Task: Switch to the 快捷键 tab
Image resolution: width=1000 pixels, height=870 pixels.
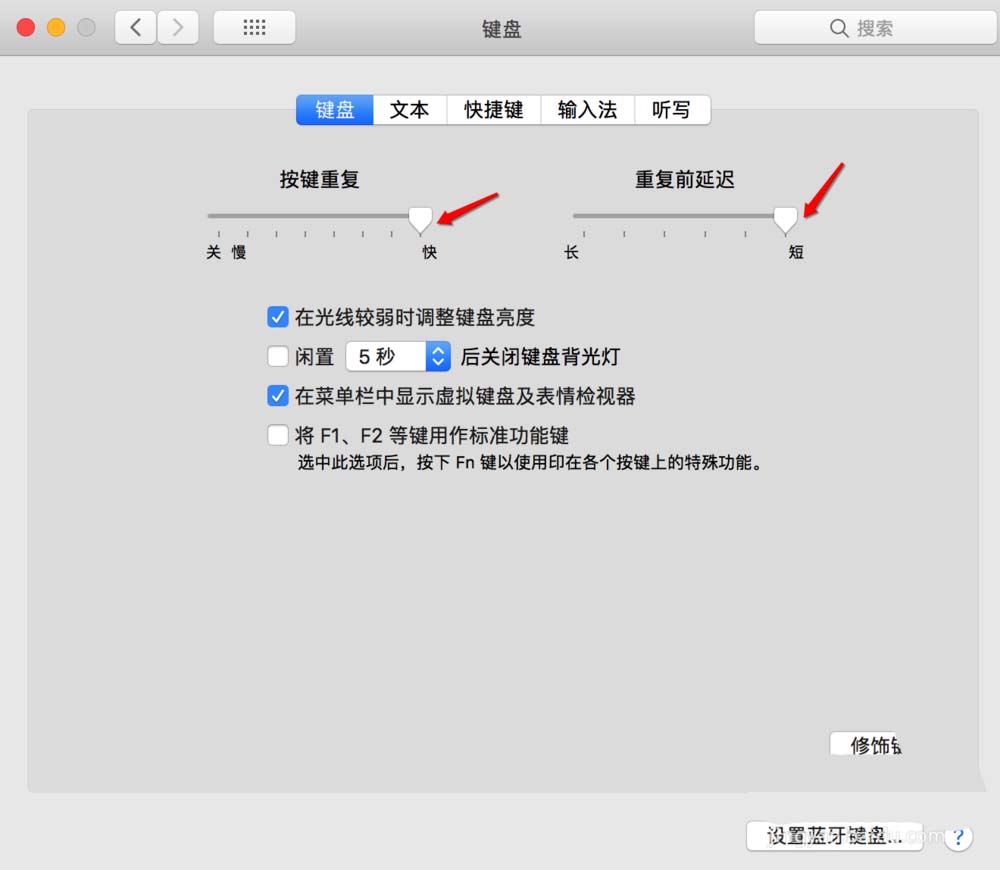Action: 494,110
